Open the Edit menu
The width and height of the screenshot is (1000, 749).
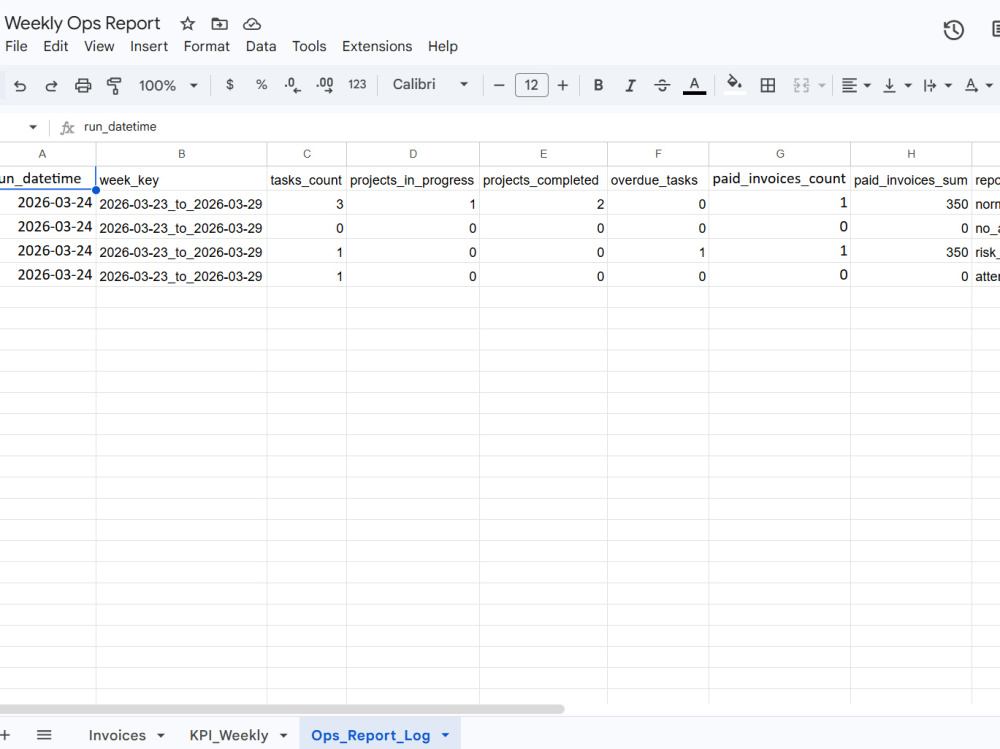tap(55, 47)
